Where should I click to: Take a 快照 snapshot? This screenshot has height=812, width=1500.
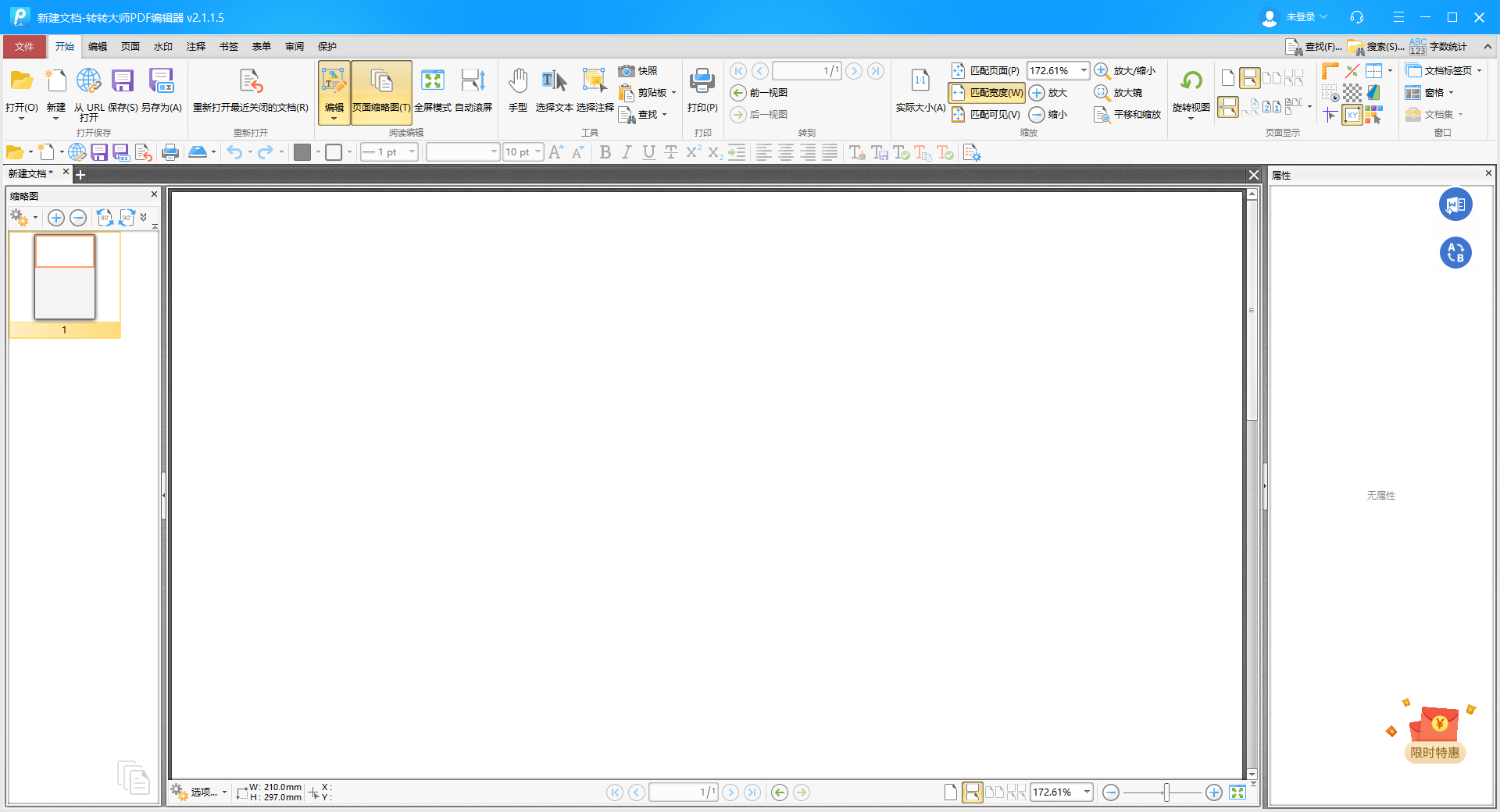pos(638,71)
